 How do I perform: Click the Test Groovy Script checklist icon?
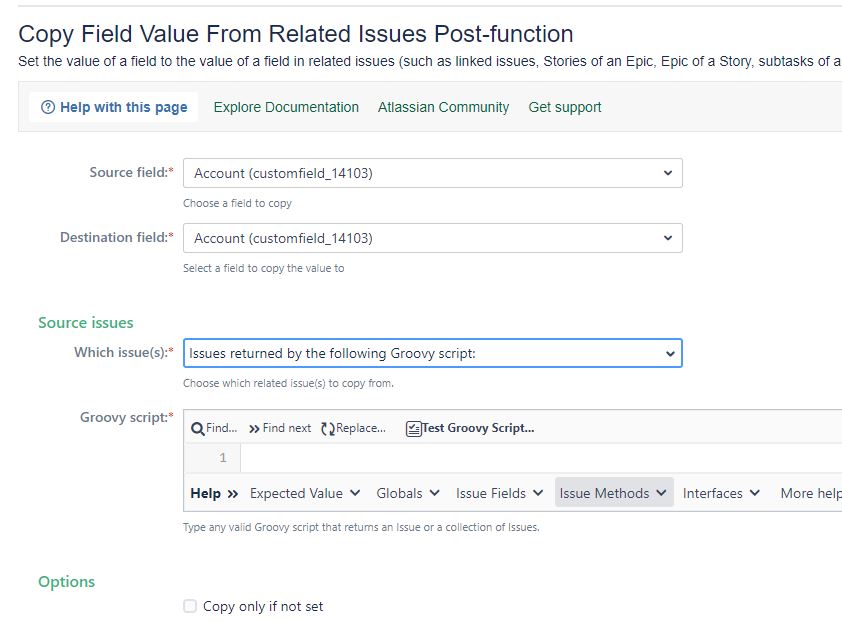[x=413, y=429]
